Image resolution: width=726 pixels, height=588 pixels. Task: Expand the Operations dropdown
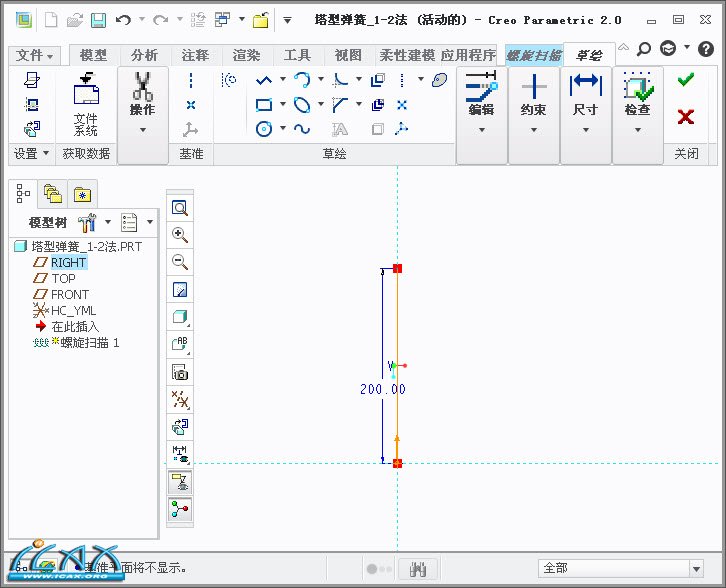point(142,129)
